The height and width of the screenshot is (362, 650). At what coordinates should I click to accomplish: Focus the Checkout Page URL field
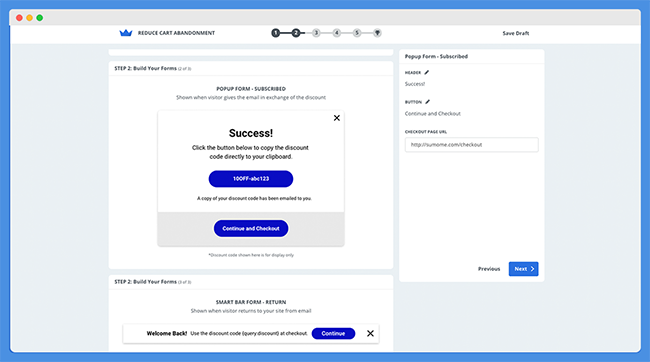click(x=472, y=145)
